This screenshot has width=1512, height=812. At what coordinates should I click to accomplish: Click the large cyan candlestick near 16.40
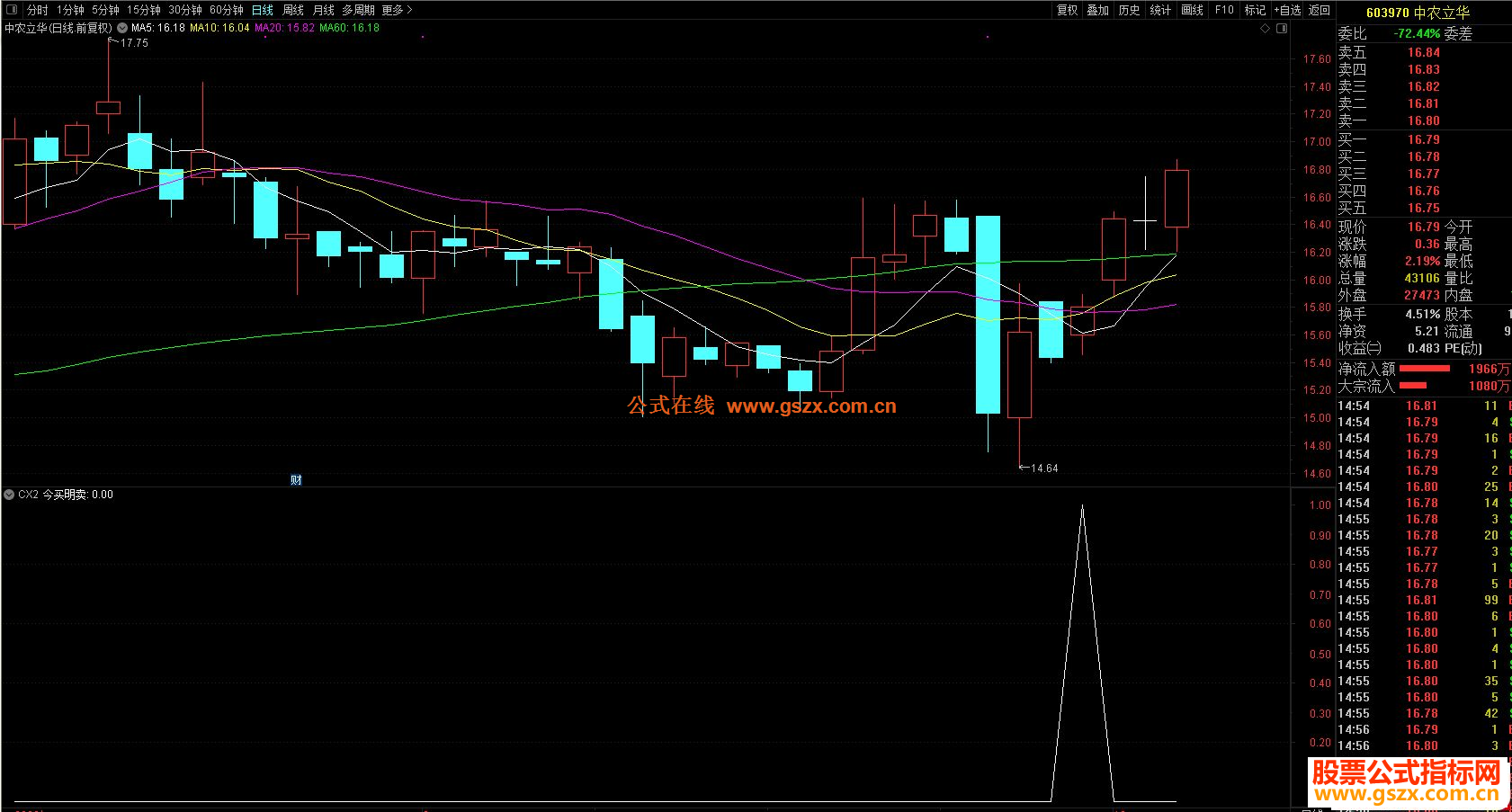click(x=988, y=315)
